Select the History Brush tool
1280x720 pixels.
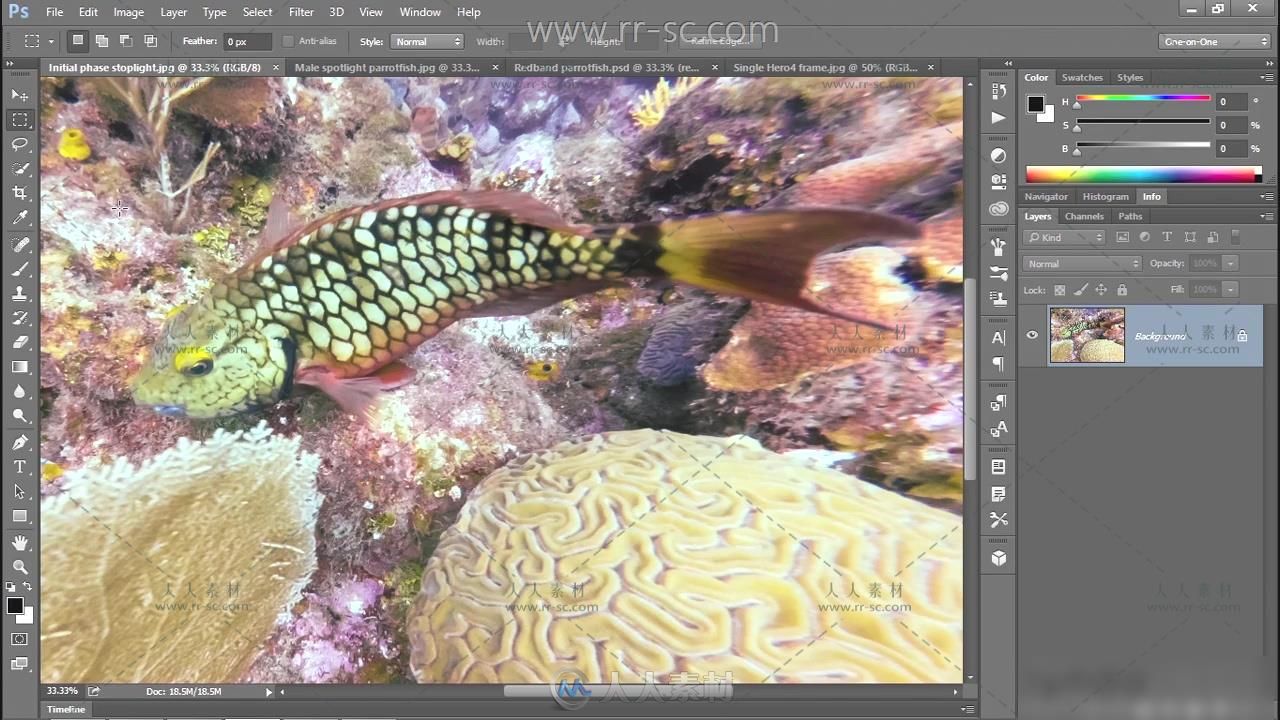click(20, 319)
